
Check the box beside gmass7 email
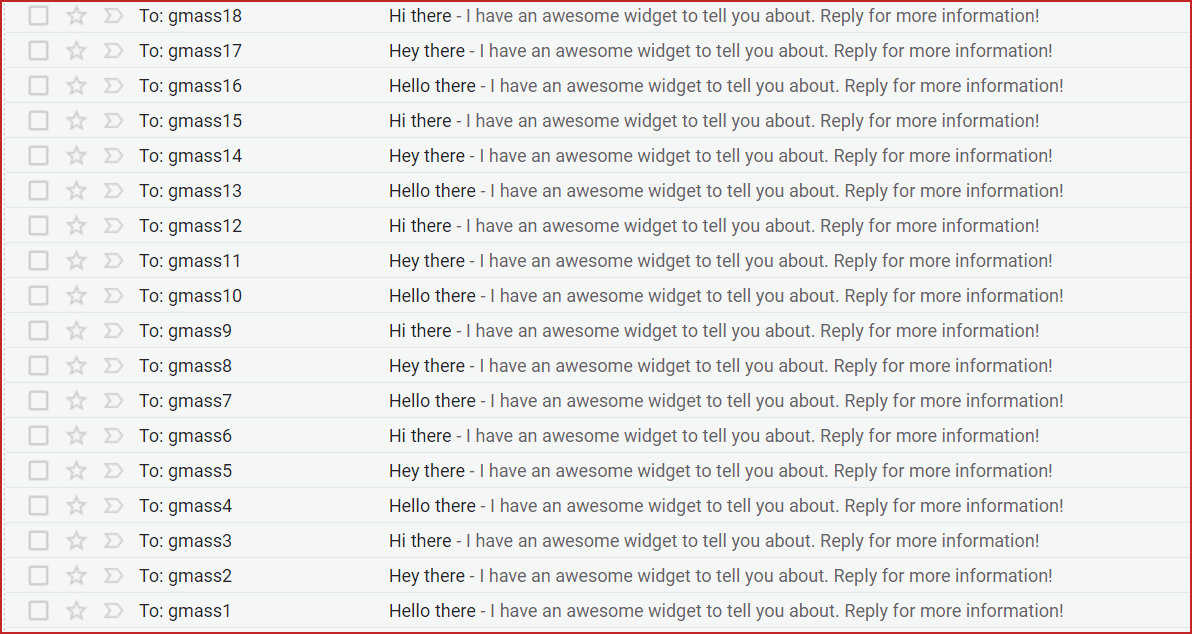coord(38,401)
